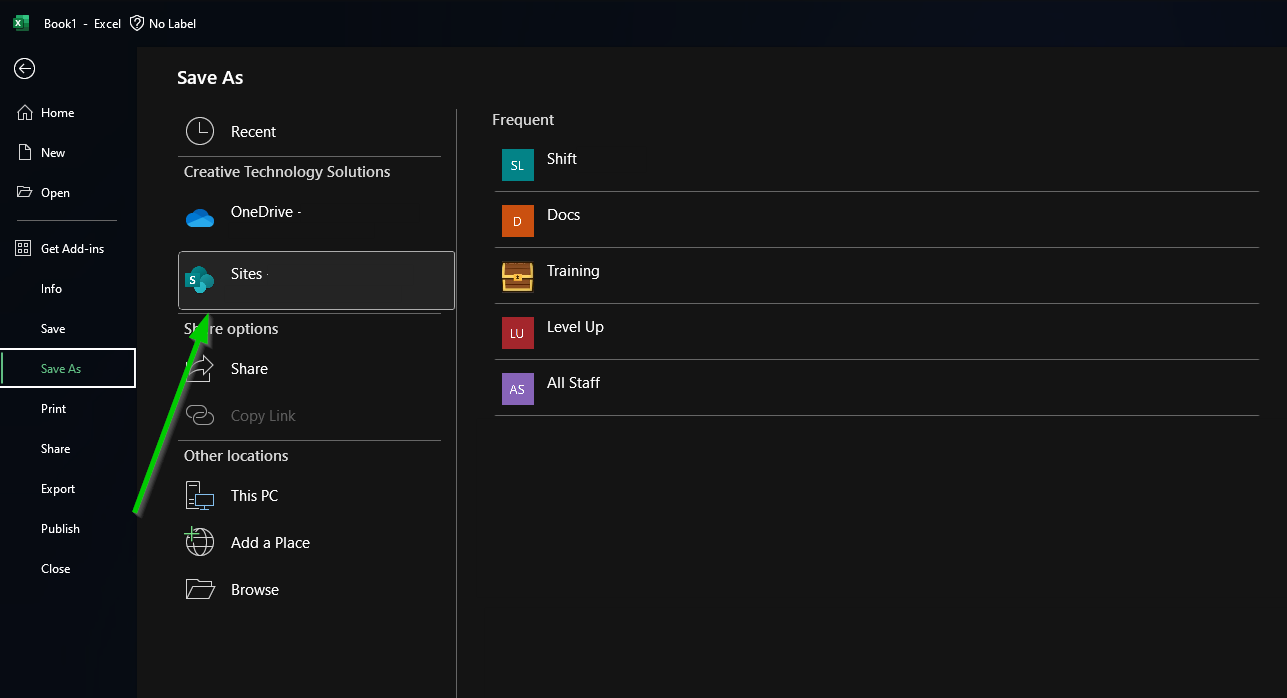Screen dimensions: 1287x698
Task: Open the Publish backstage page
Action: pyautogui.click(x=68, y=529)
